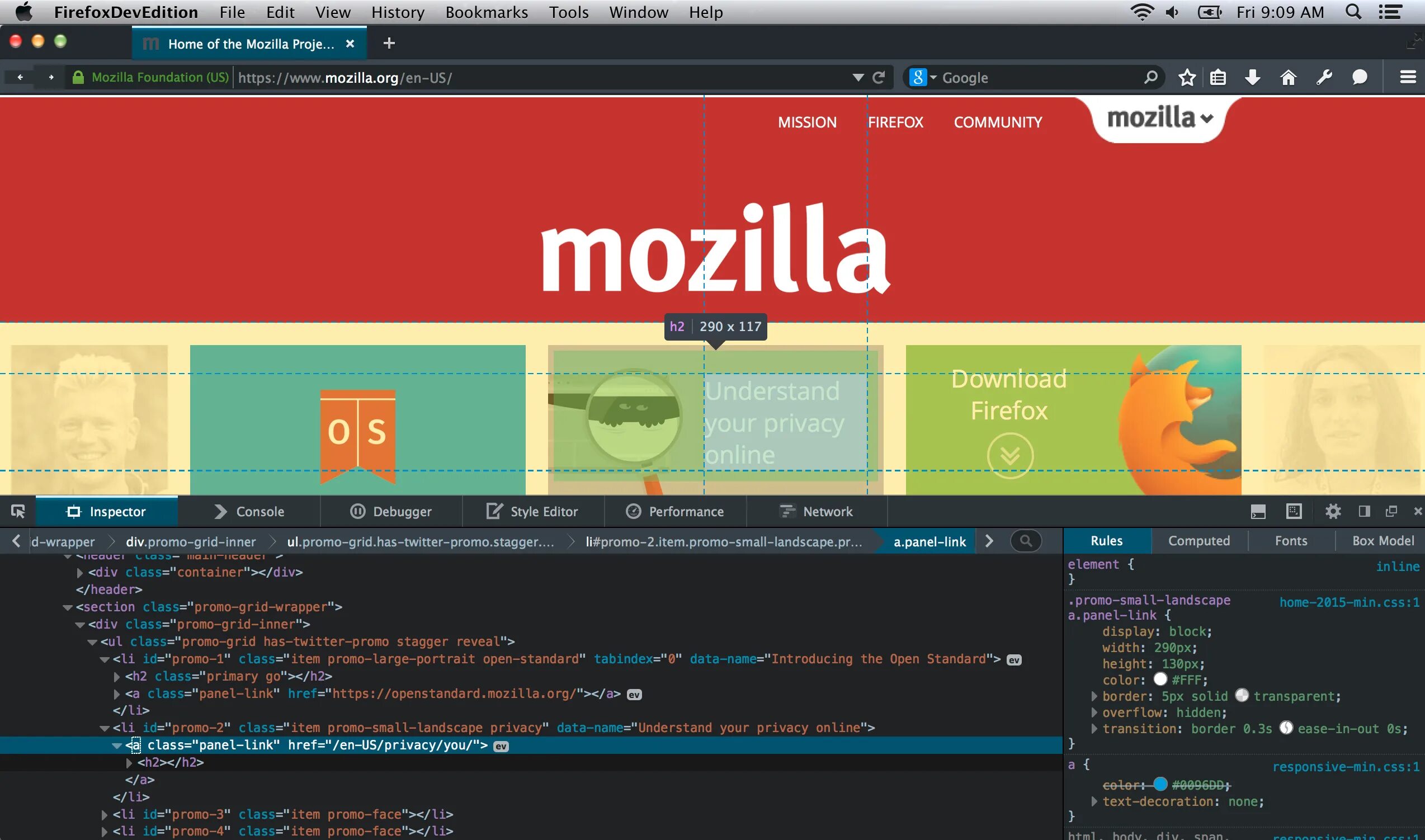Open the developer tools wrench icon
Screen dimensions: 1425x840
click(1324, 78)
